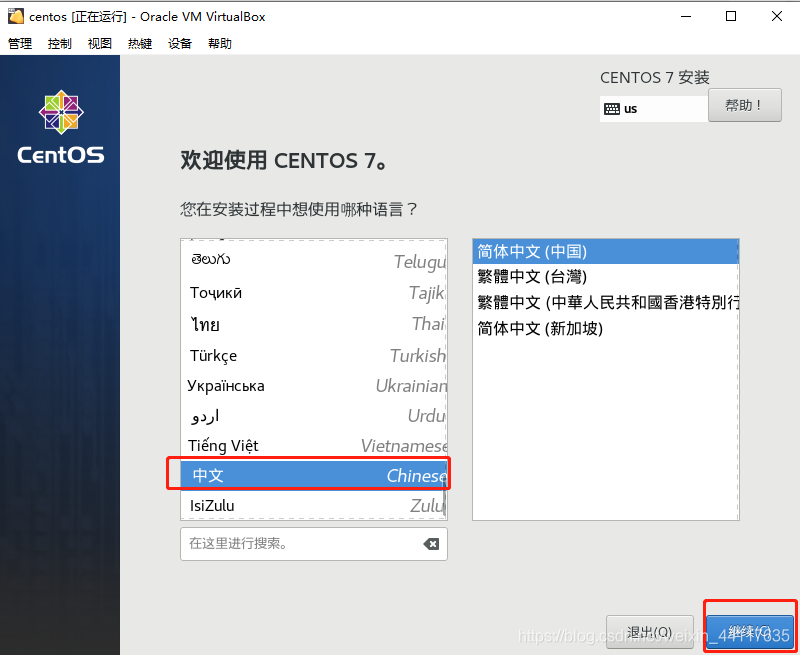The width and height of the screenshot is (800, 655).
Task: Click the backspace-style clear button in search field
Action: click(x=431, y=544)
